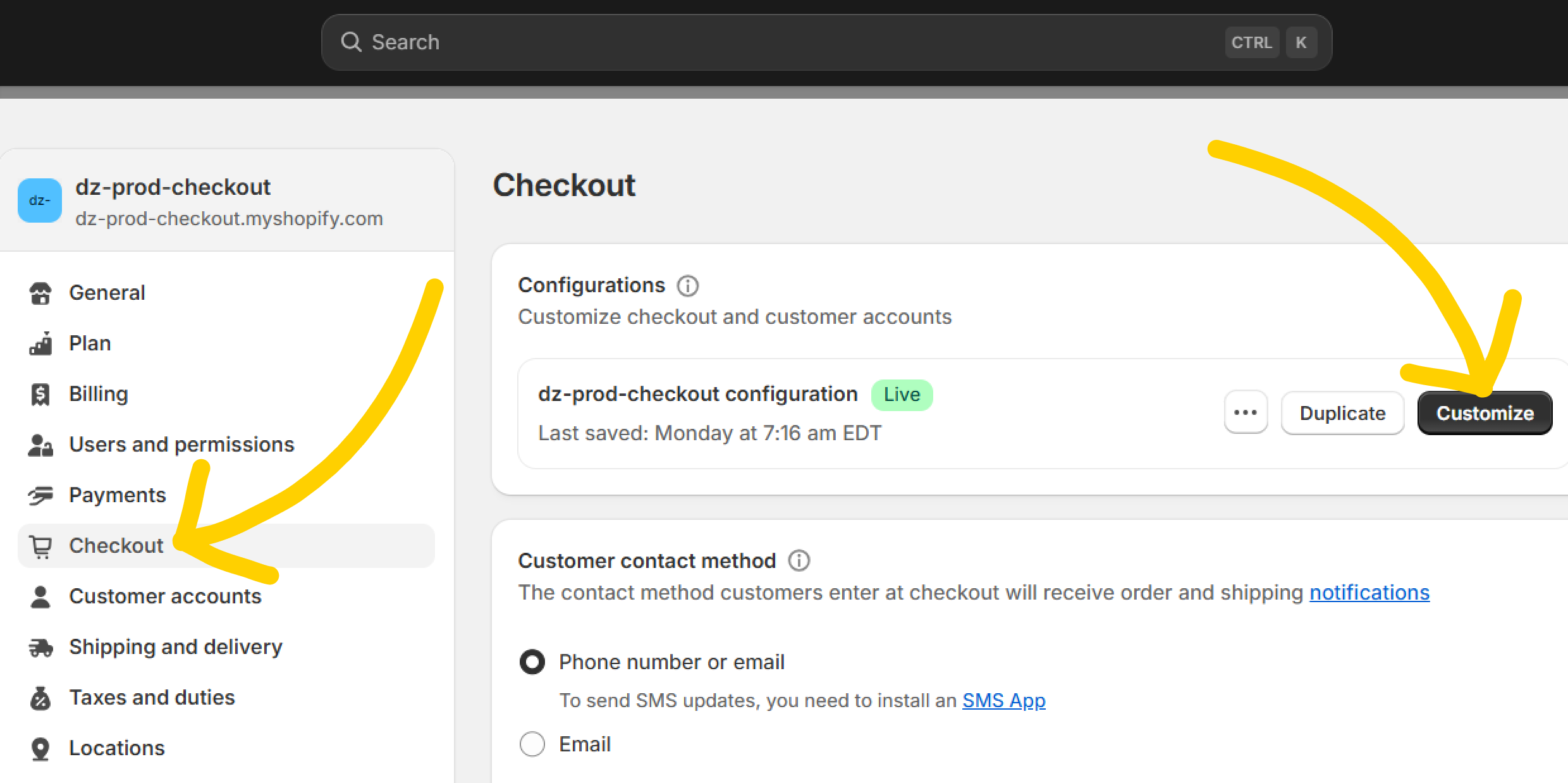Open Payments settings
The image size is (1568, 783).
tap(226, 495)
